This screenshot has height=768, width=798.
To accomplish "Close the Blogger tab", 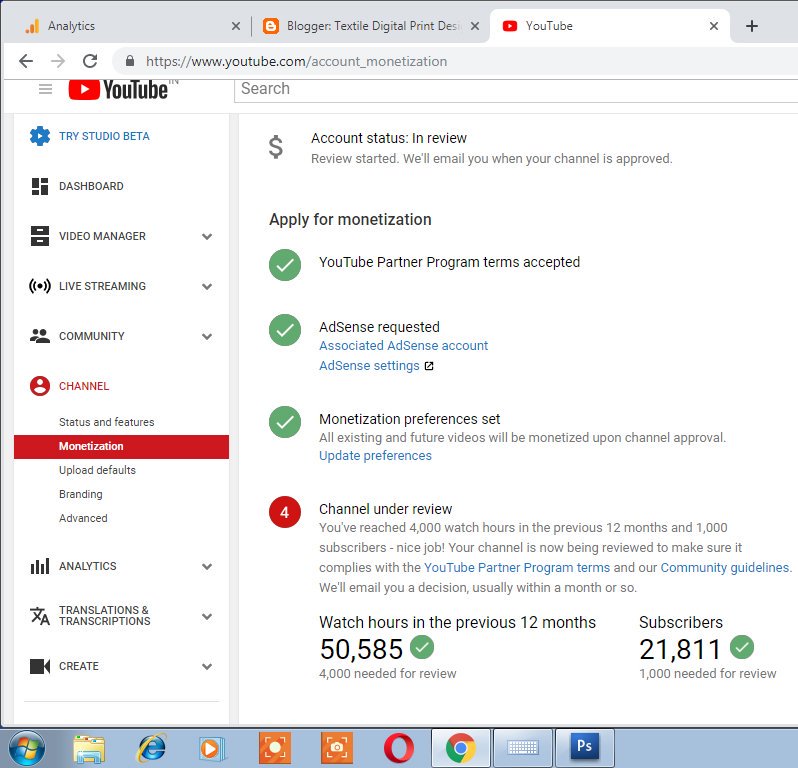I will pos(475,26).
